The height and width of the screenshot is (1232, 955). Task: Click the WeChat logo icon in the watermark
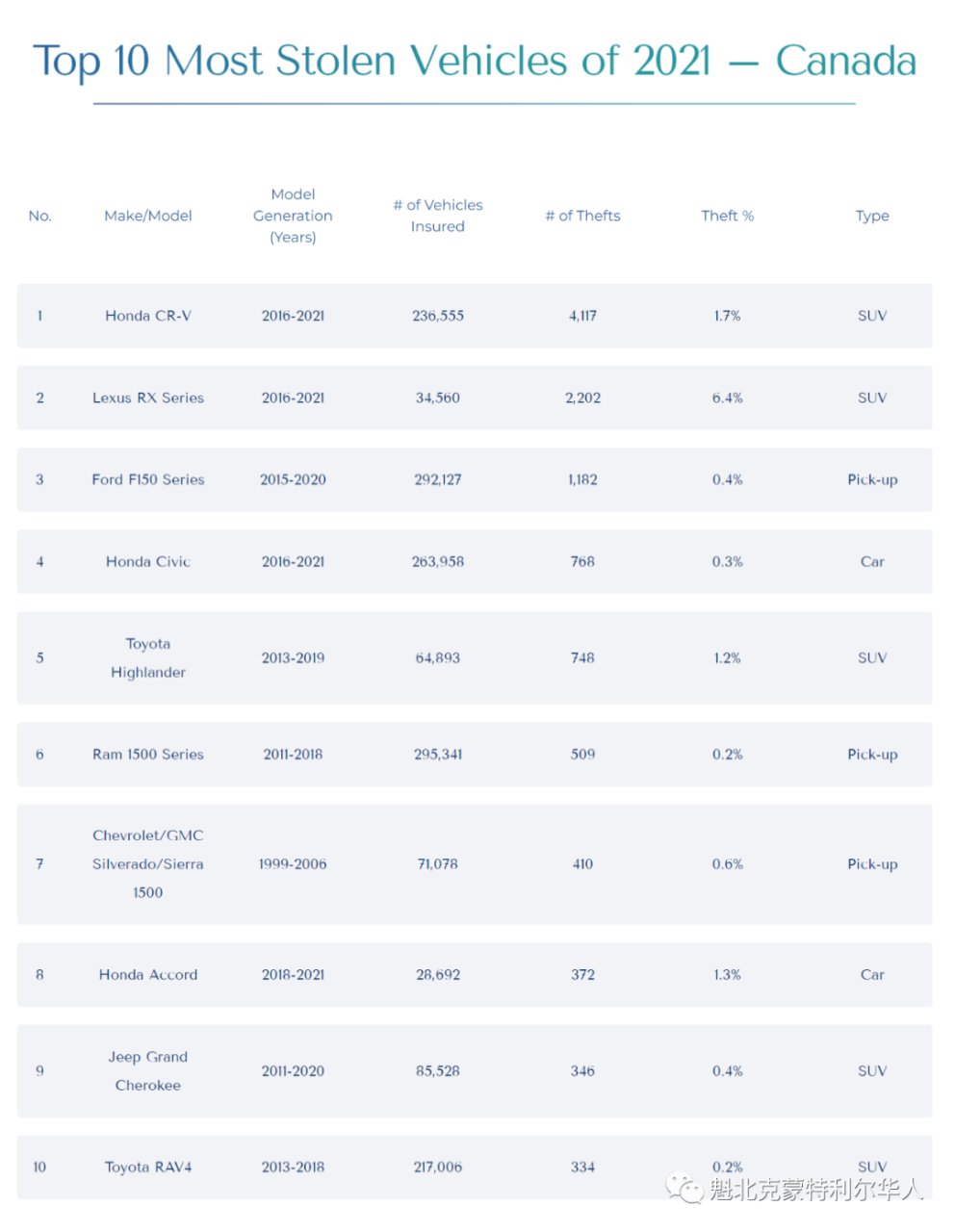(685, 1189)
